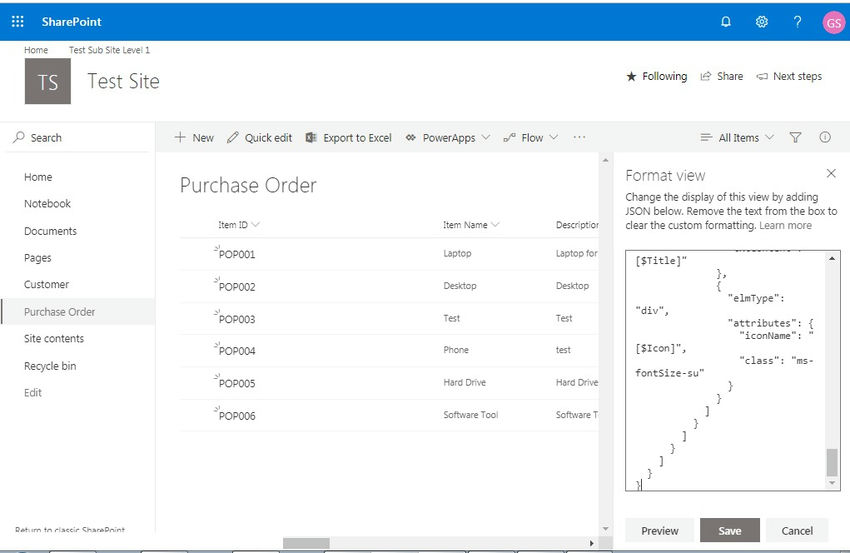Open Documents in left navigation
Image resolution: width=850 pixels, height=553 pixels.
coord(50,231)
